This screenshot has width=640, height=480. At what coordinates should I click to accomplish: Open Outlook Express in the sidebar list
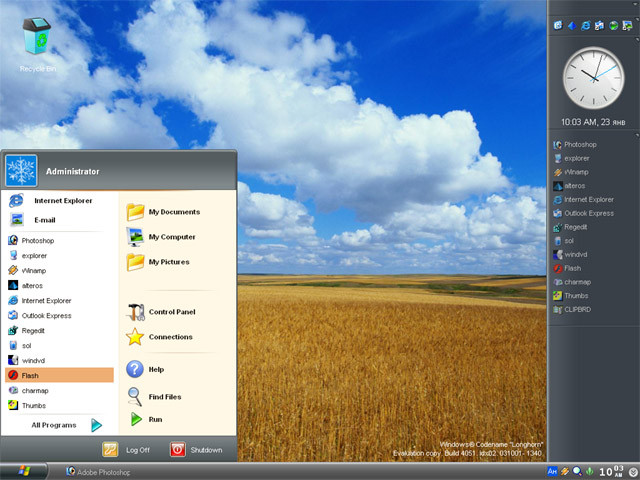(584, 213)
